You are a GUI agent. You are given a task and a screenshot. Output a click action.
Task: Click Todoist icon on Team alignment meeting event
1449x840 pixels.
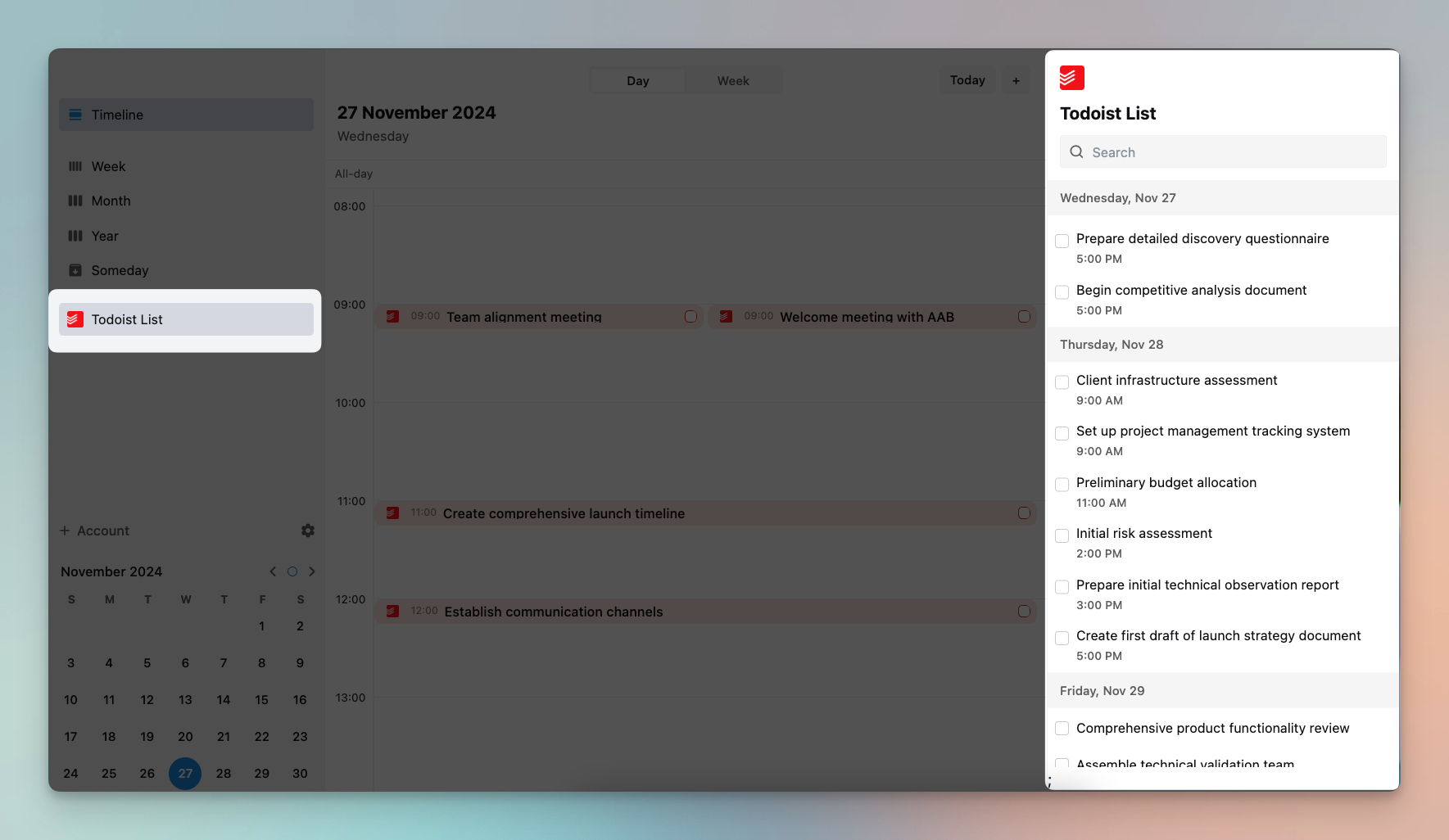pos(393,316)
